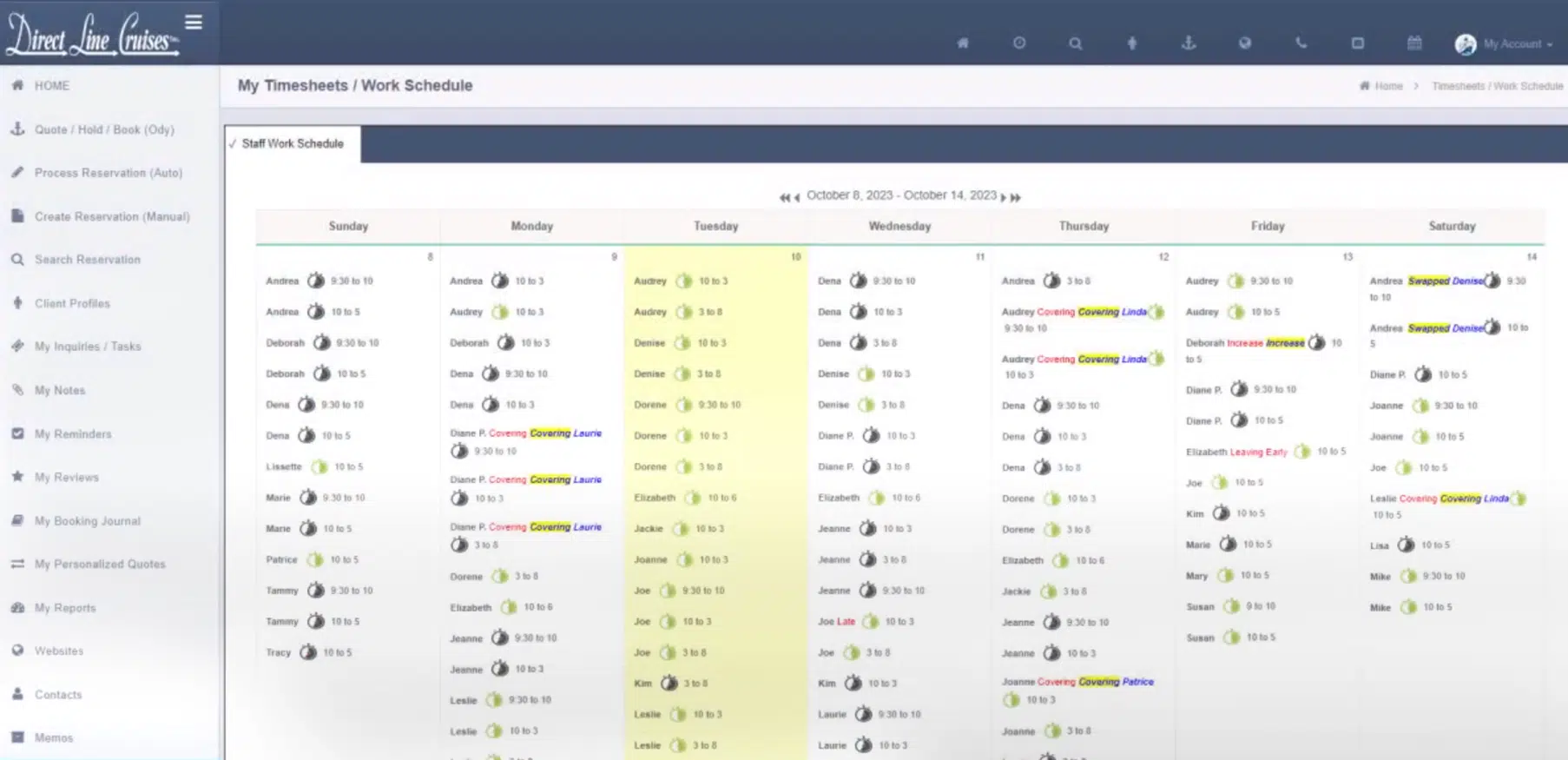Image resolution: width=1568 pixels, height=760 pixels.
Task: Select the Staff Work Schedule tab
Action: (x=293, y=144)
